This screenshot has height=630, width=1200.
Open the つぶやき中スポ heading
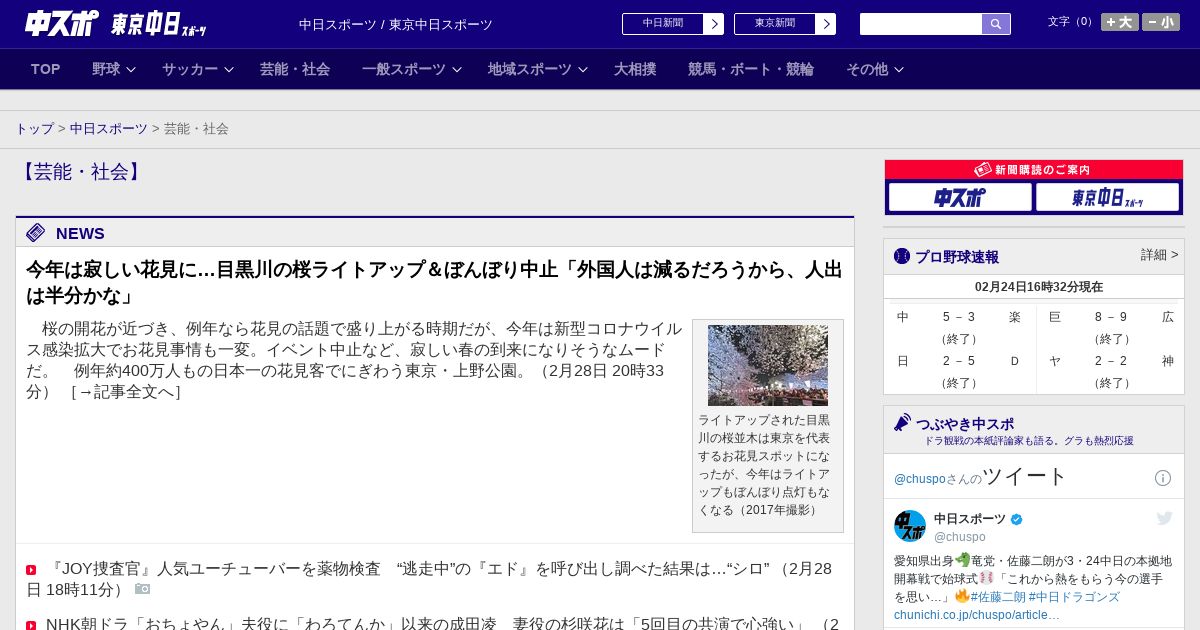pyautogui.click(x=965, y=424)
